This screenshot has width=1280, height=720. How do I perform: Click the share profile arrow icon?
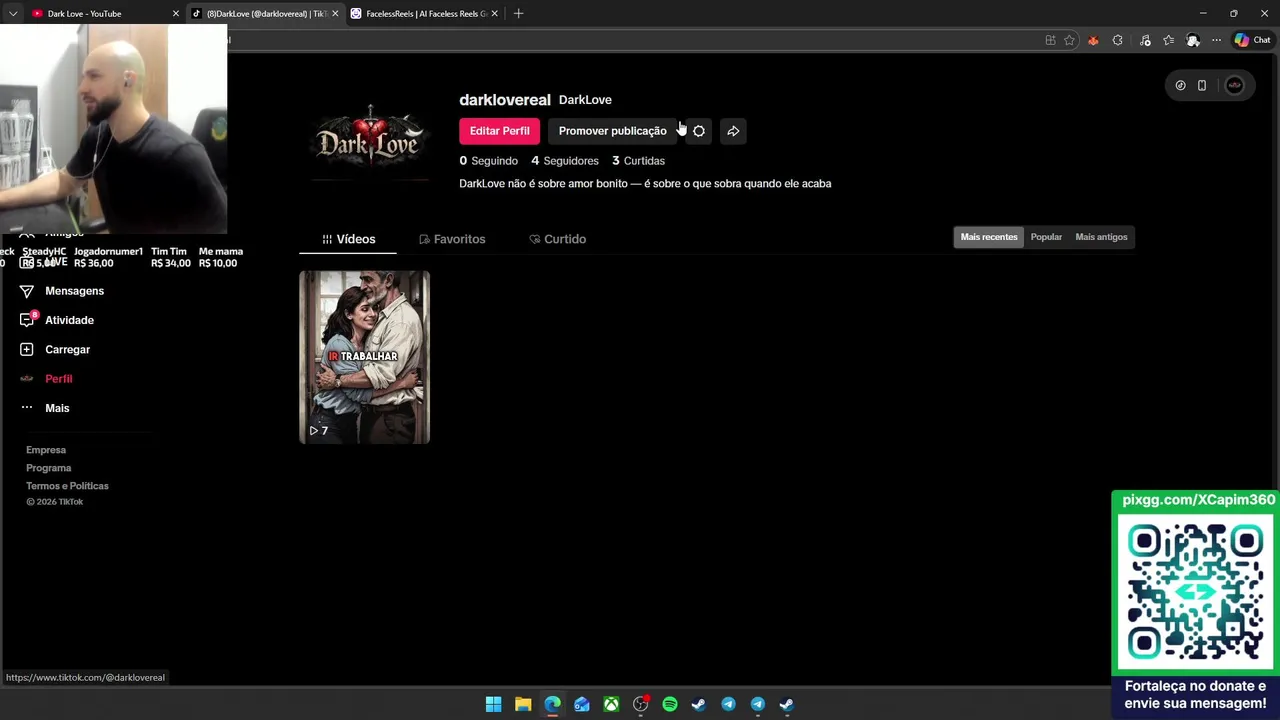pos(733,131)
